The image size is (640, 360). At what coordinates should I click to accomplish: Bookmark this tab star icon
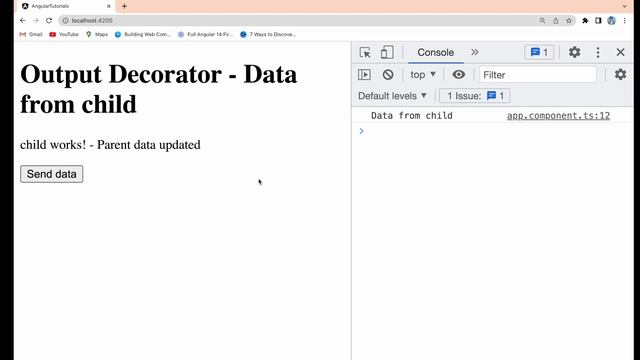569,20
